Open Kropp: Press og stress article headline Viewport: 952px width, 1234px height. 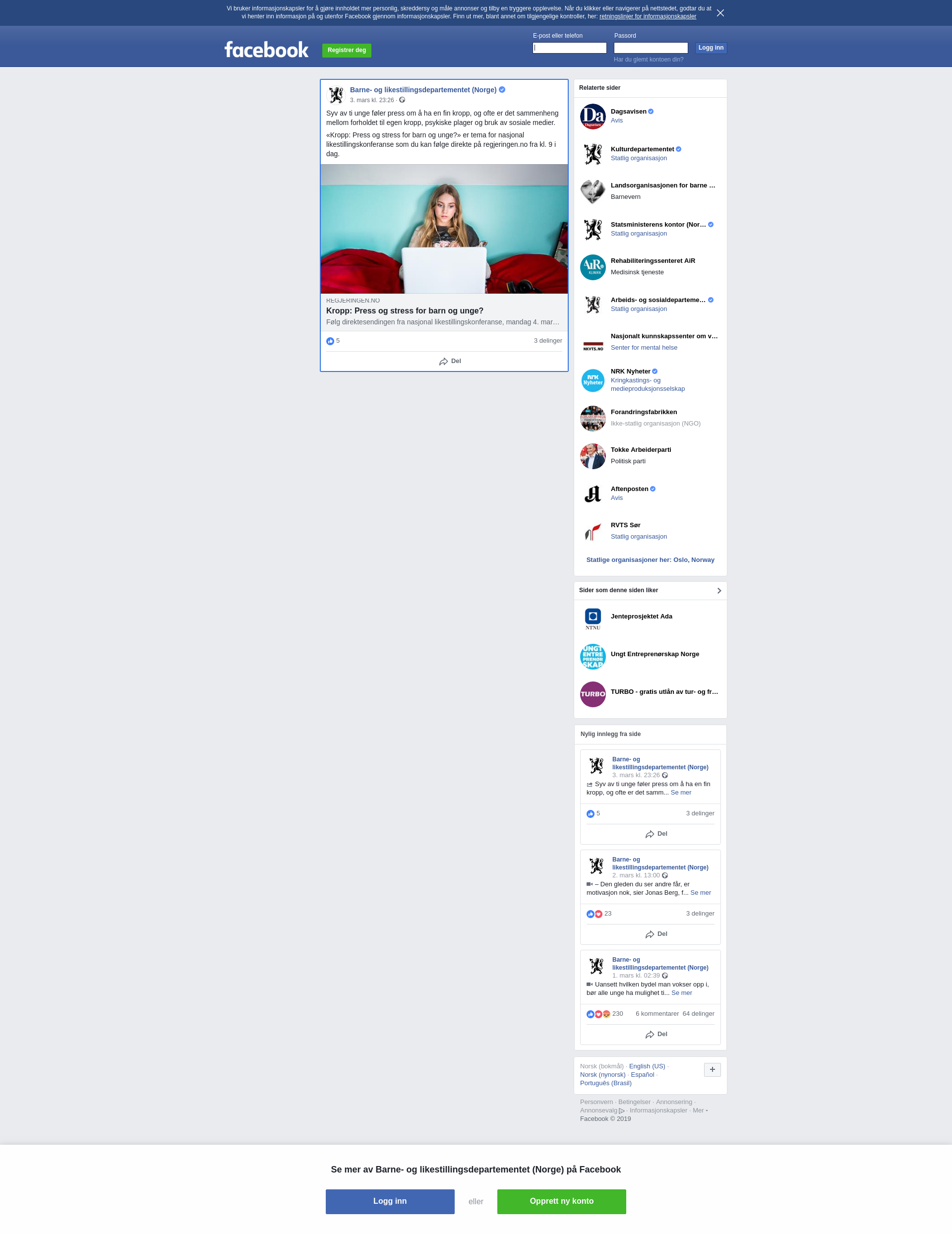point(405,311)
